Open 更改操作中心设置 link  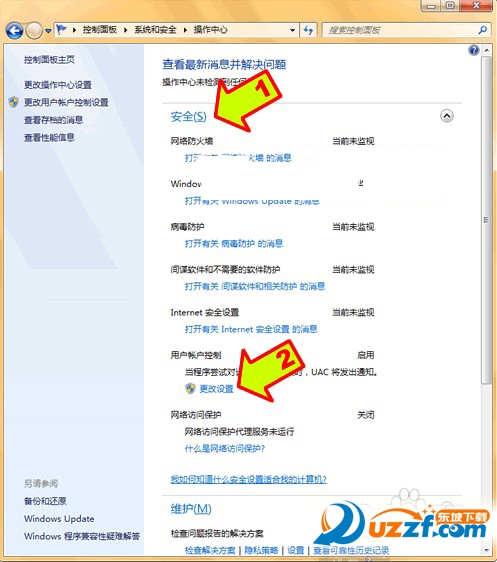point(58,85)
